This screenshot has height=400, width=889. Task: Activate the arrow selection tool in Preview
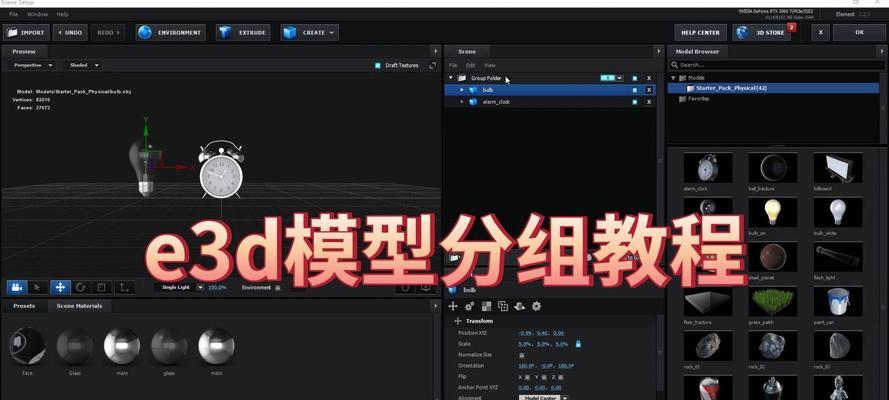pos(37,287)
